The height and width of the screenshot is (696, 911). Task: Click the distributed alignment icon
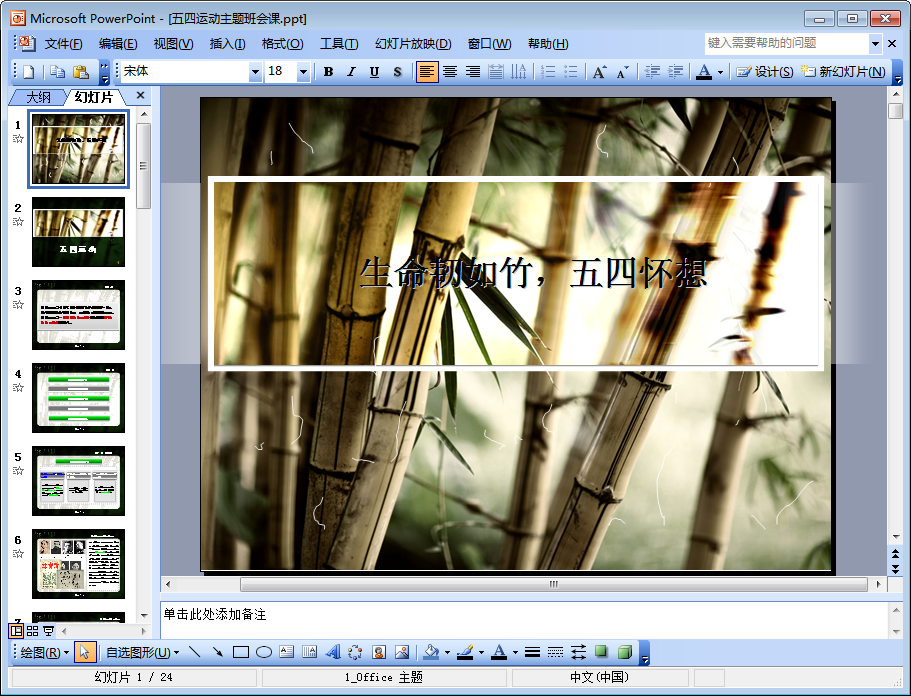coord(496,71)
